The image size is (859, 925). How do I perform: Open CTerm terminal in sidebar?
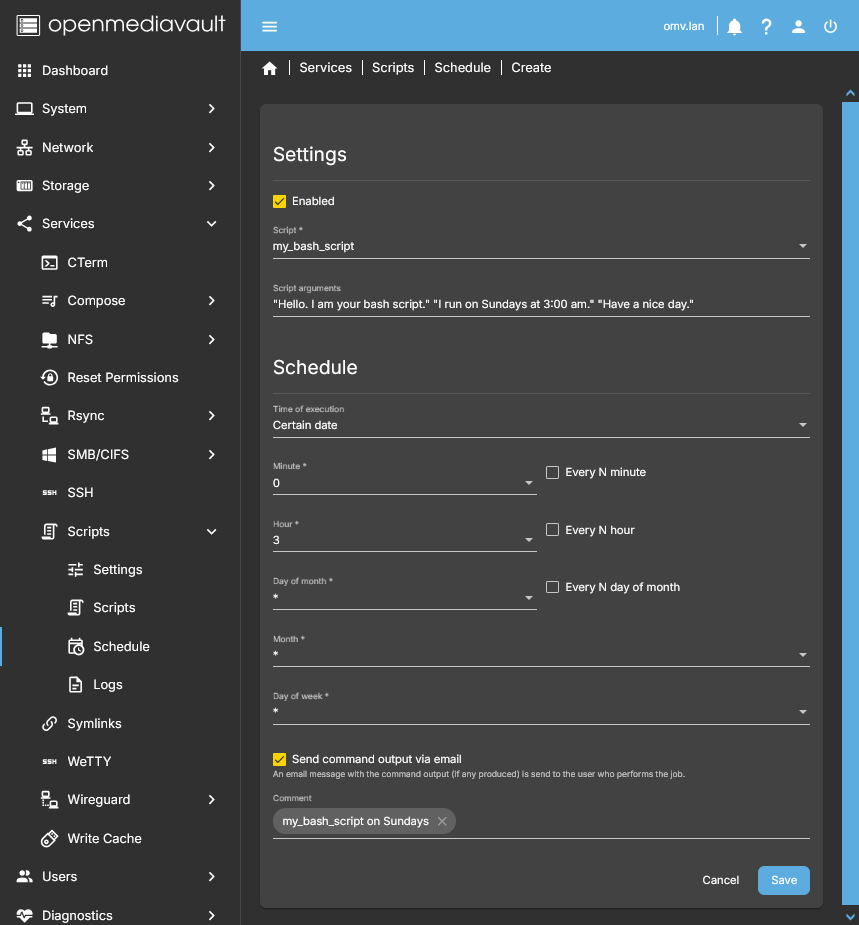coord(87,262)
